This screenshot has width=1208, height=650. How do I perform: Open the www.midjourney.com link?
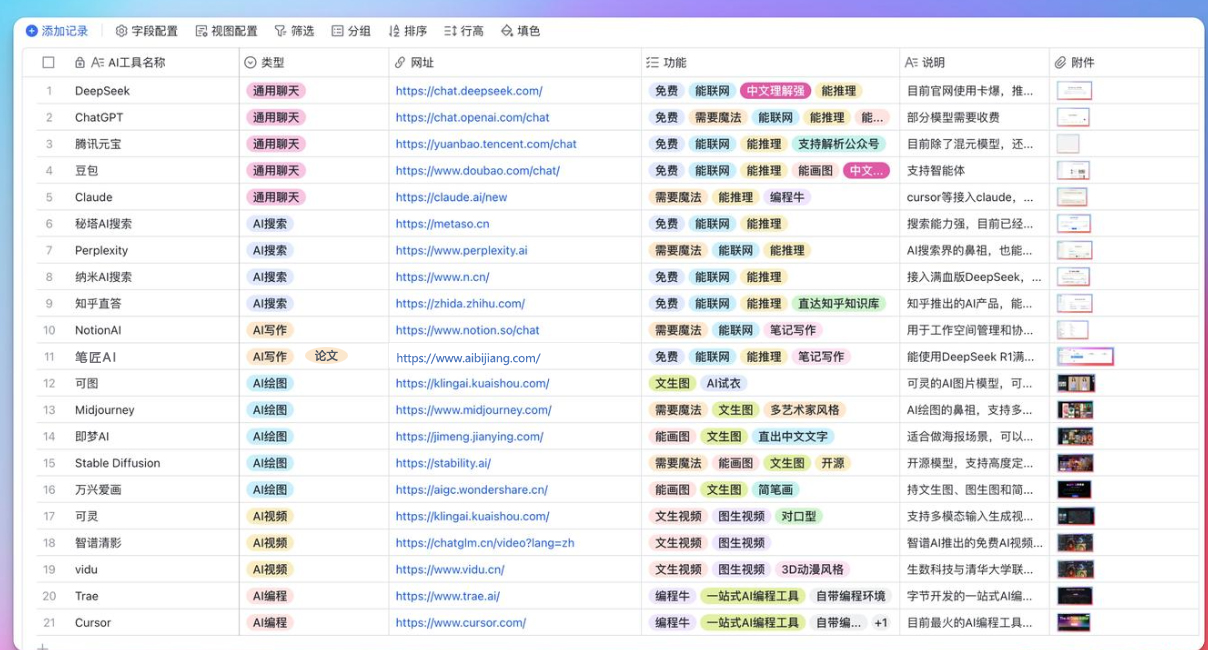(474, 410)
